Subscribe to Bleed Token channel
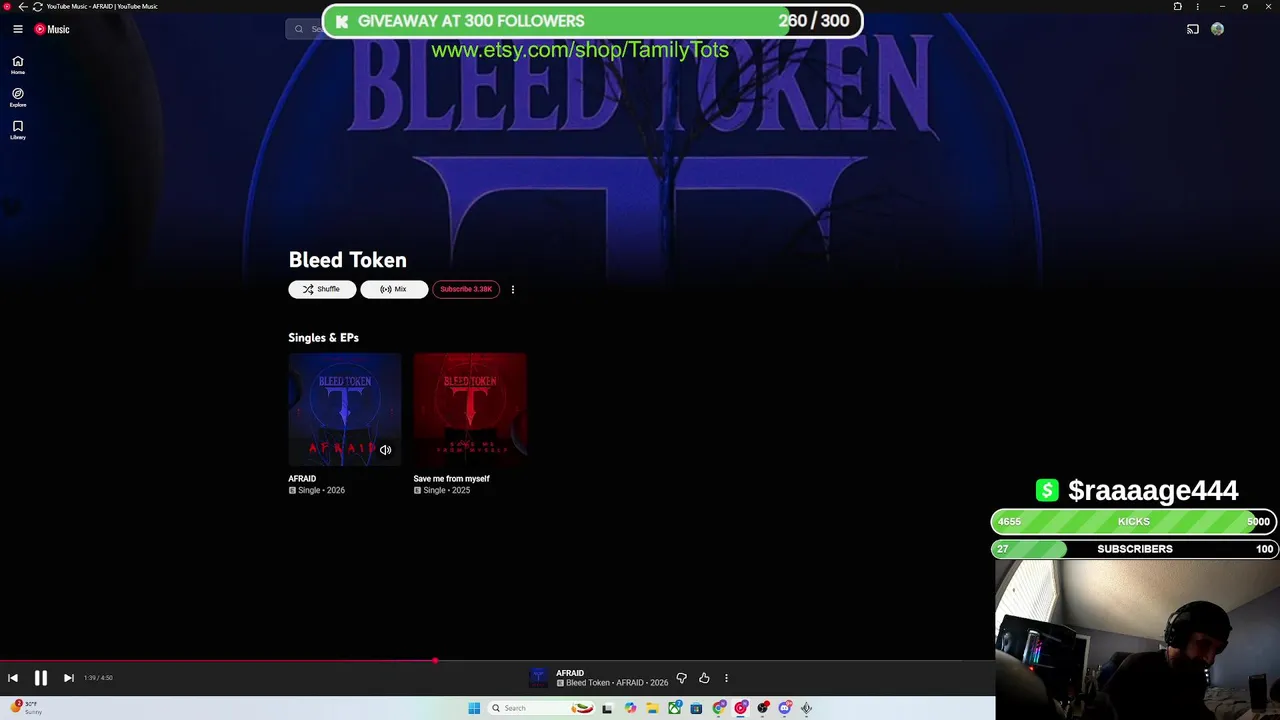This screenshot has width=1280, height=720. pyautogui.click(x=466, y=289)
